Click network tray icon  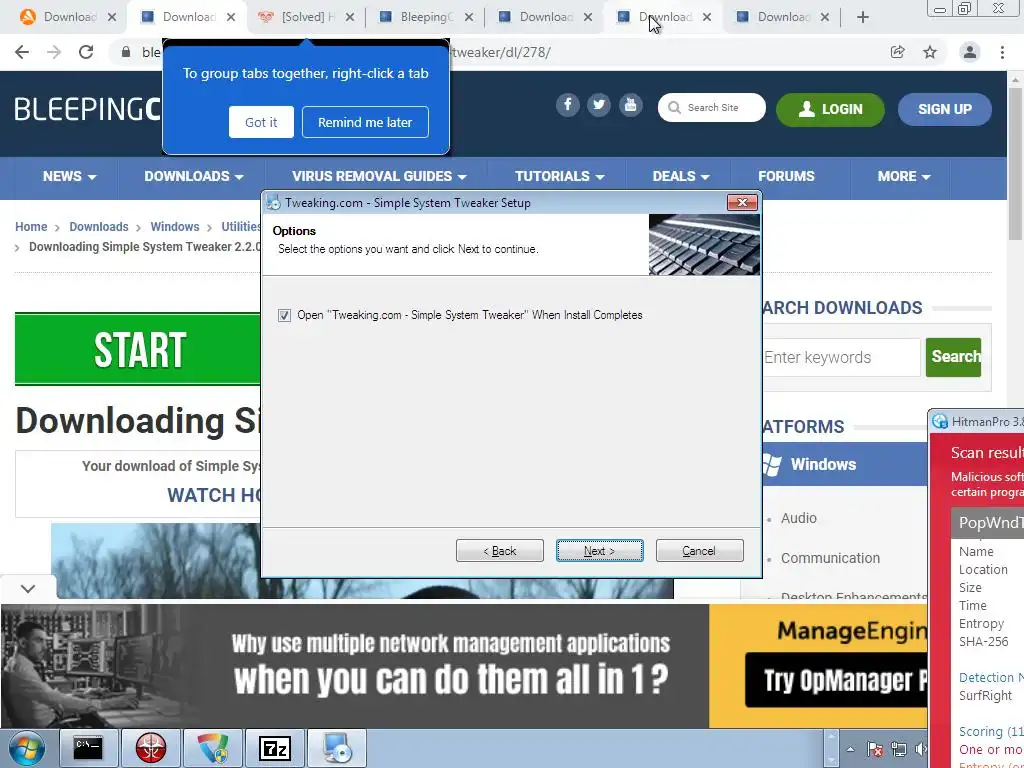click(x=899, y=749)
